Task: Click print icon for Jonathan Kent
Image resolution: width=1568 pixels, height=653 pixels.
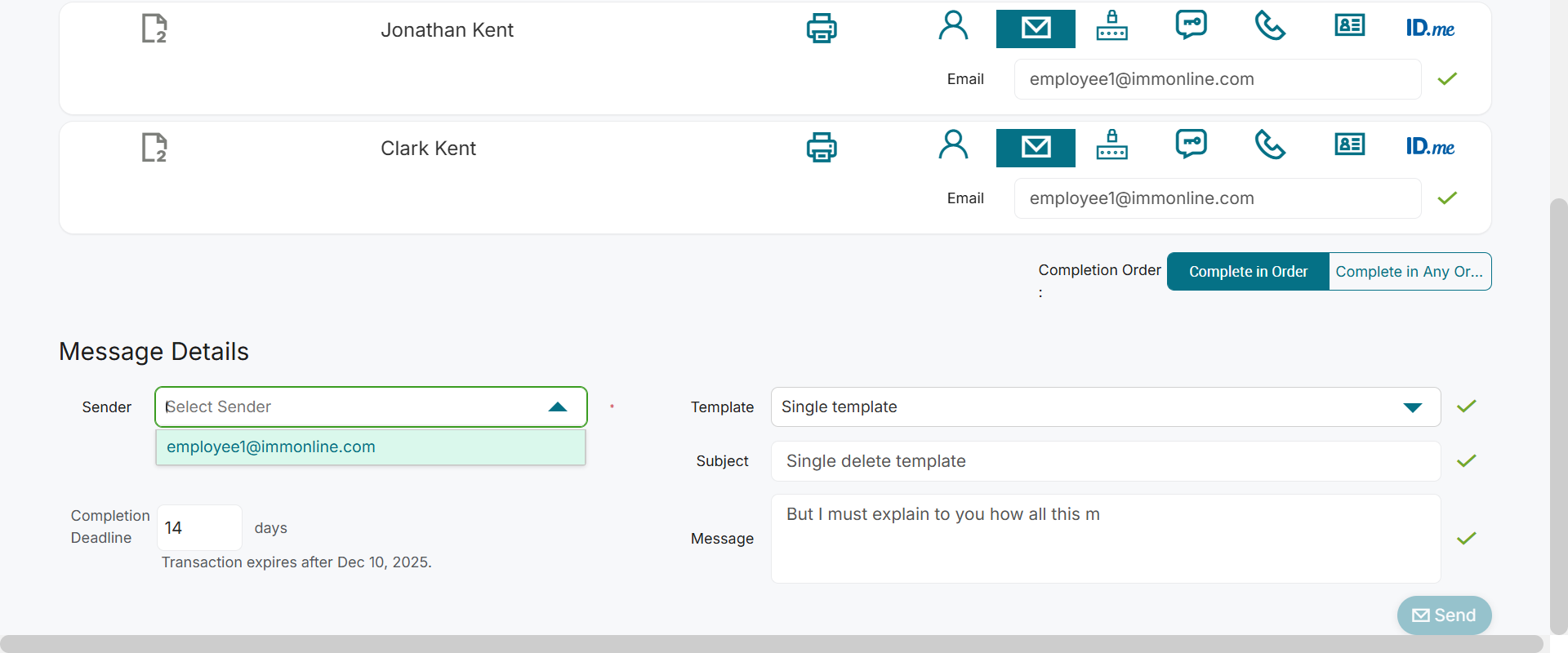Action: (x=821, y=29)
